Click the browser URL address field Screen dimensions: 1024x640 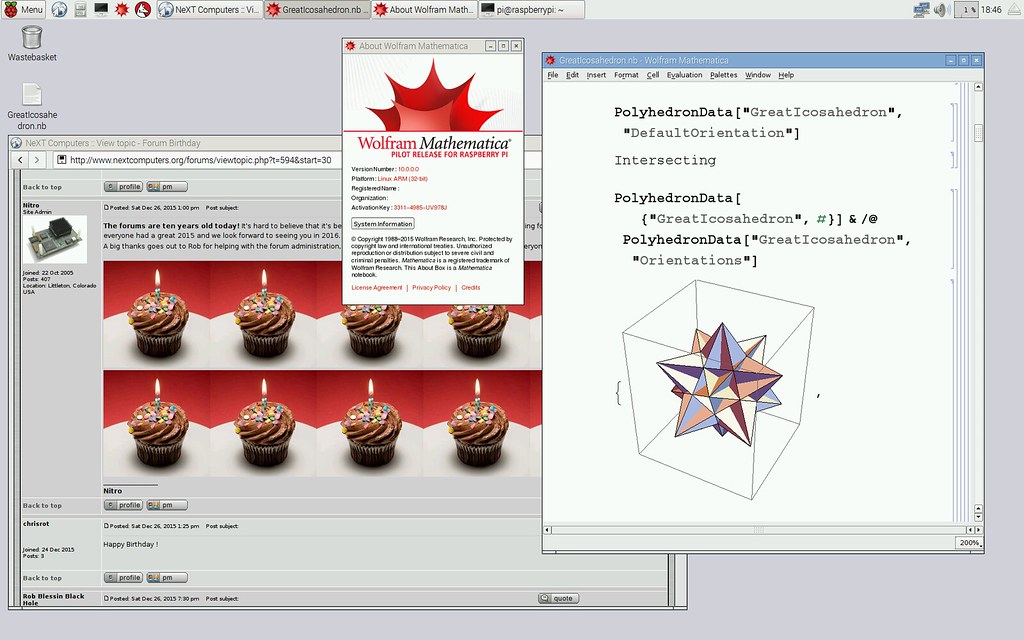click(300, 160)
